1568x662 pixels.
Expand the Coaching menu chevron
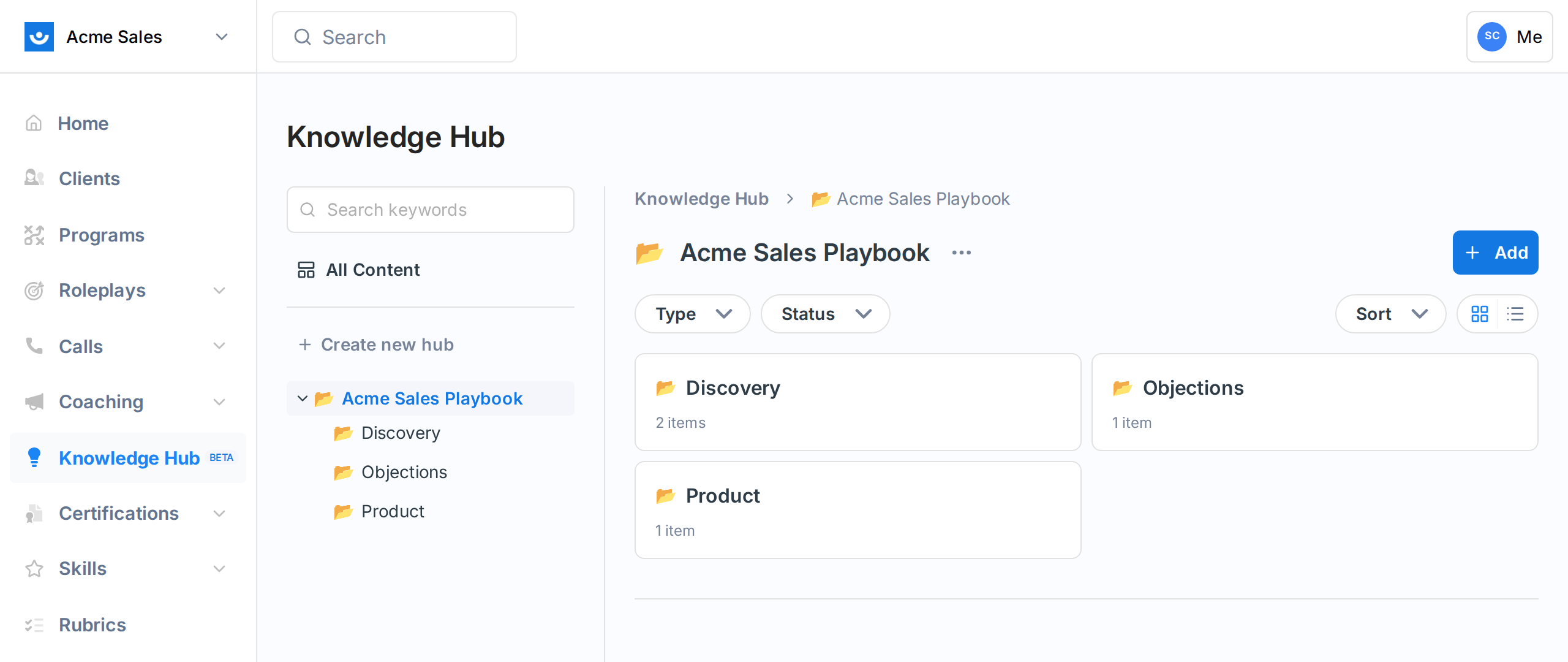click(x=219, y=401)
